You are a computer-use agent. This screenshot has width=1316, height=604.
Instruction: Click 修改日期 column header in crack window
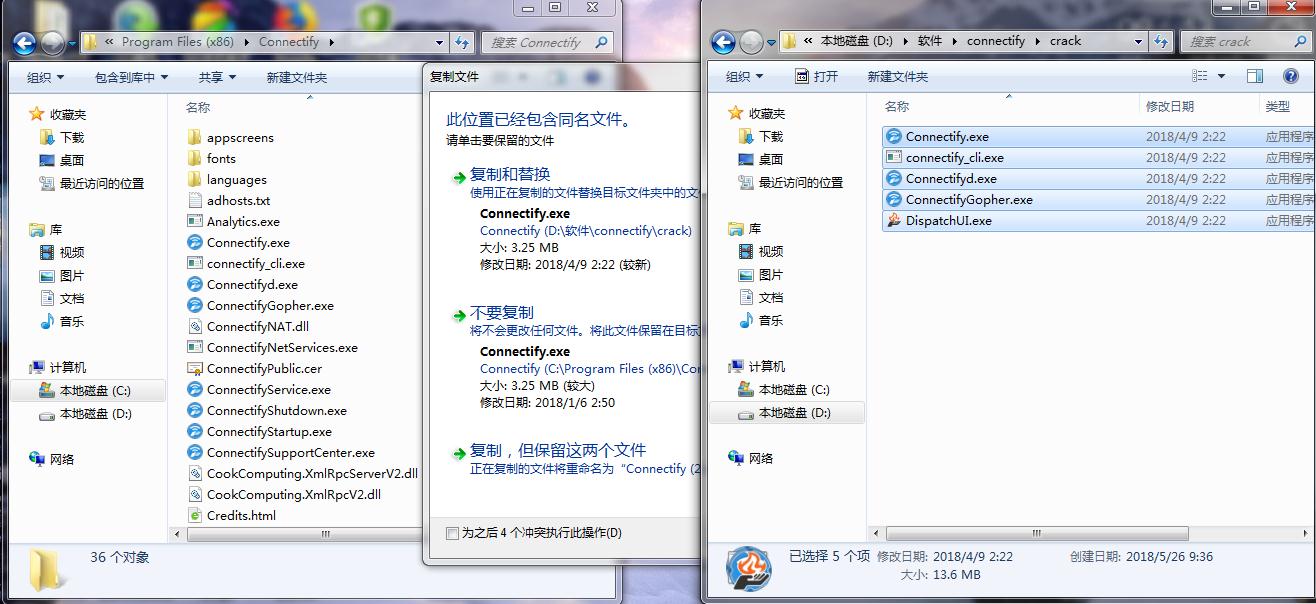[x=1170, y=106]
